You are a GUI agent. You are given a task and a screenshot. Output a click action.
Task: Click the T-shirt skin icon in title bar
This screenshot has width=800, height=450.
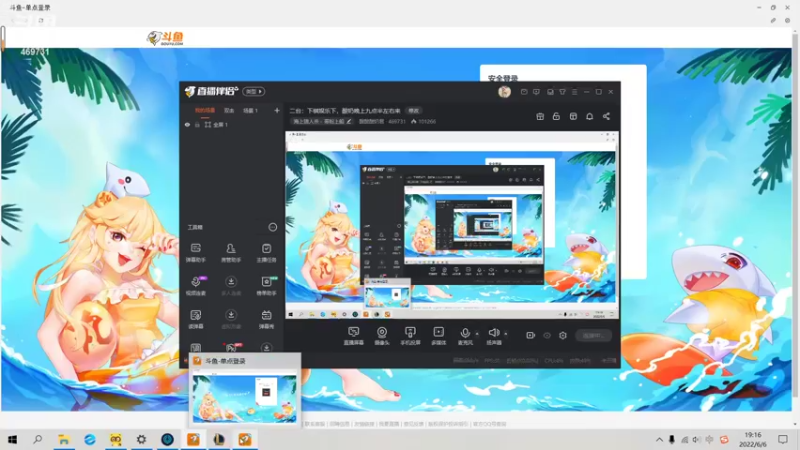coord(562,92)
